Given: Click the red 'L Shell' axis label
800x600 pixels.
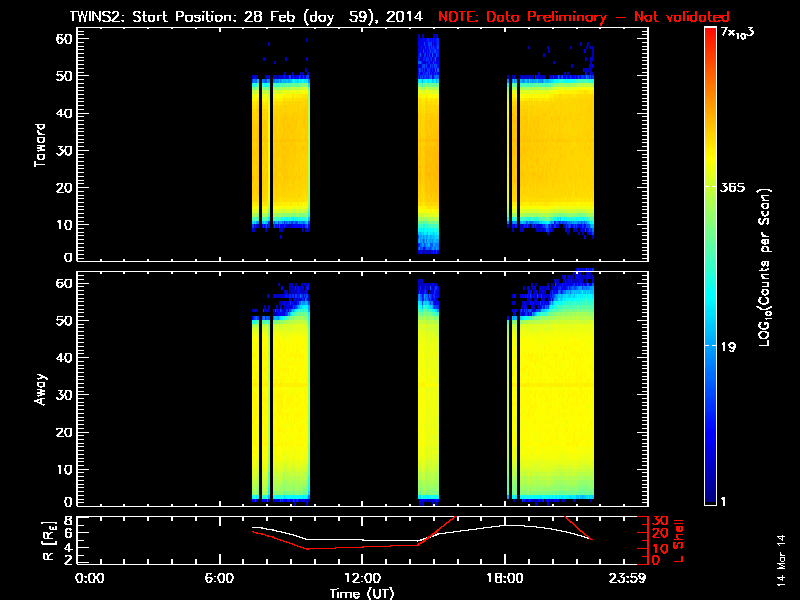Looking at the screenshot, I should (678, 541).
